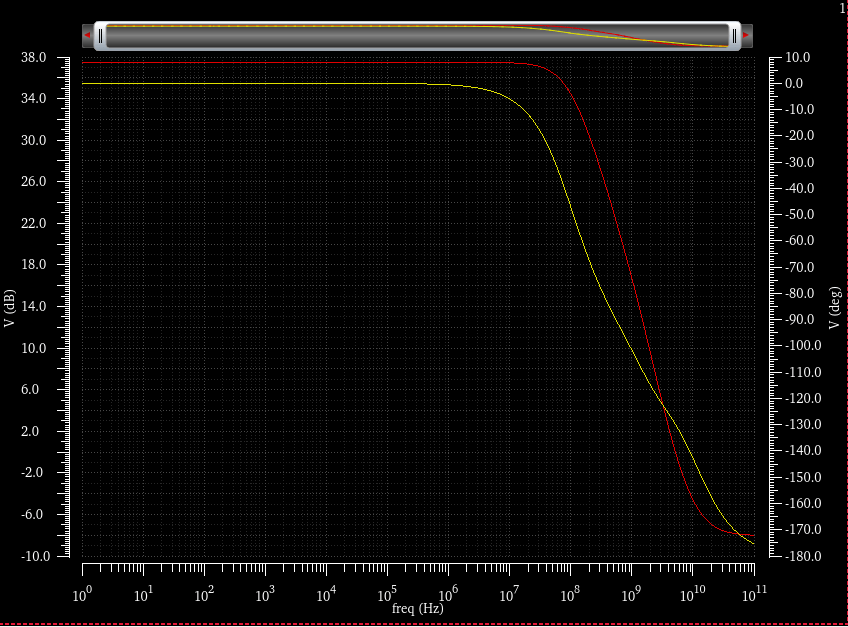Click the right handle of the zoom slider
Image resolution: width=848 pixels, height=627 pixels.
[x=734, y=36]
